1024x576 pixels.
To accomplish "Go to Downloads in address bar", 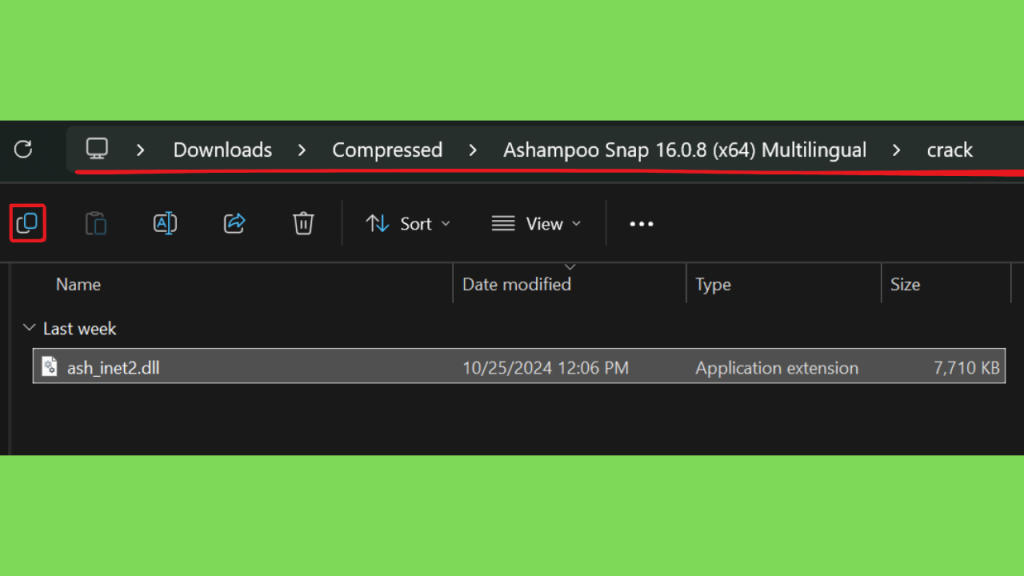I will tap(222, 150).
